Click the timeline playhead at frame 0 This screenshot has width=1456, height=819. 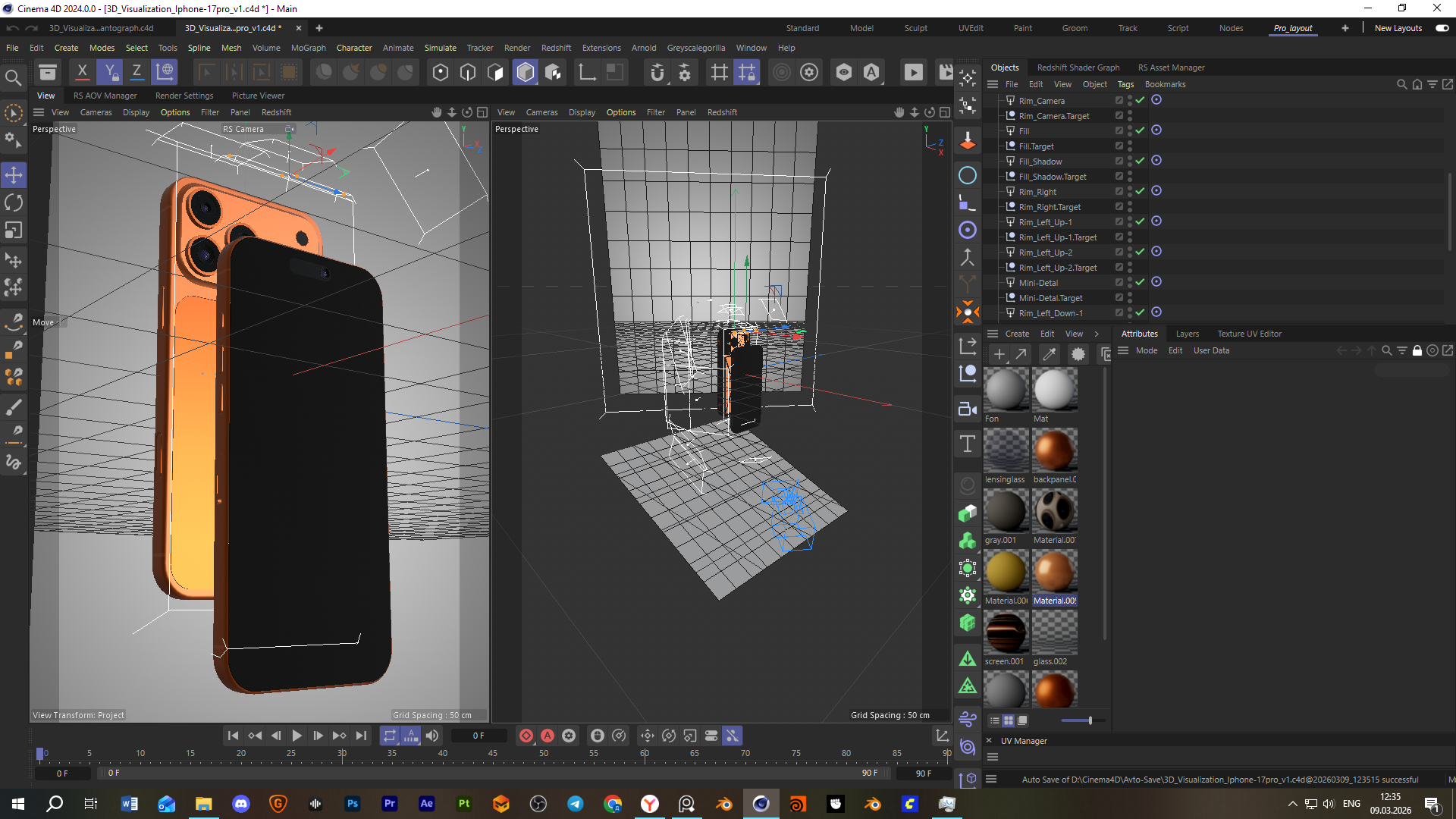[40, 754]
